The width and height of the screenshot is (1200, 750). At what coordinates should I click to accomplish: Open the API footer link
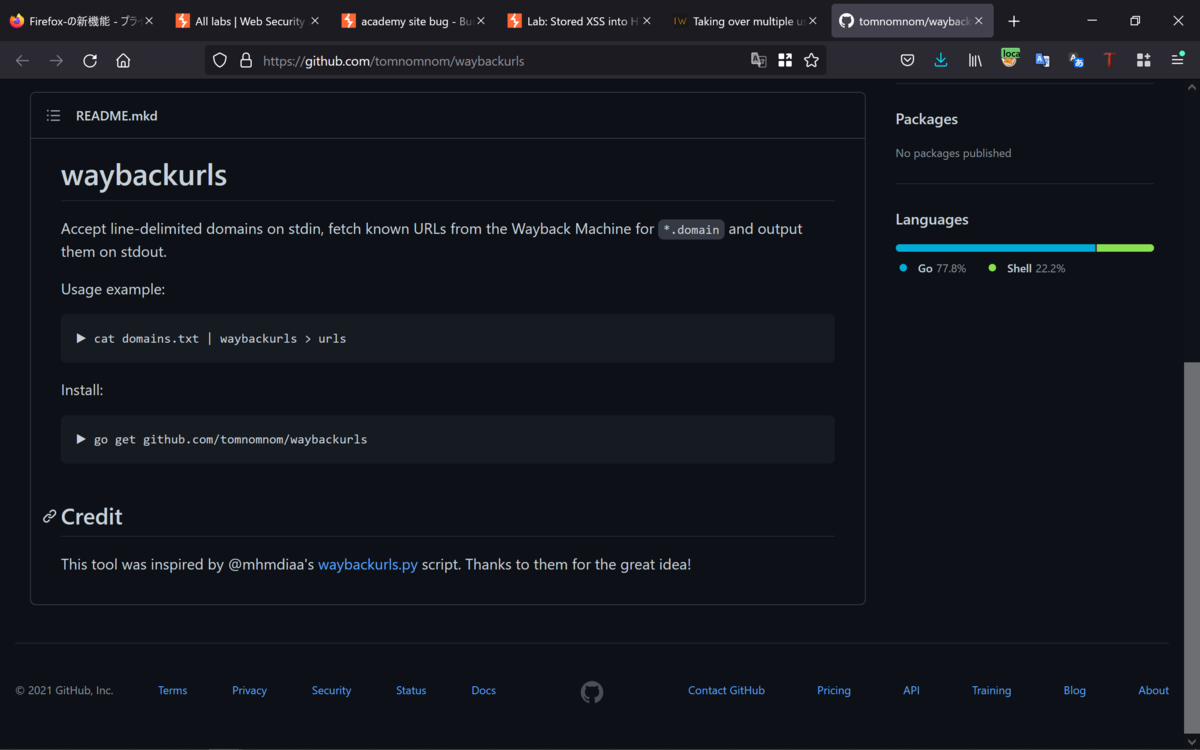(911, 690)
